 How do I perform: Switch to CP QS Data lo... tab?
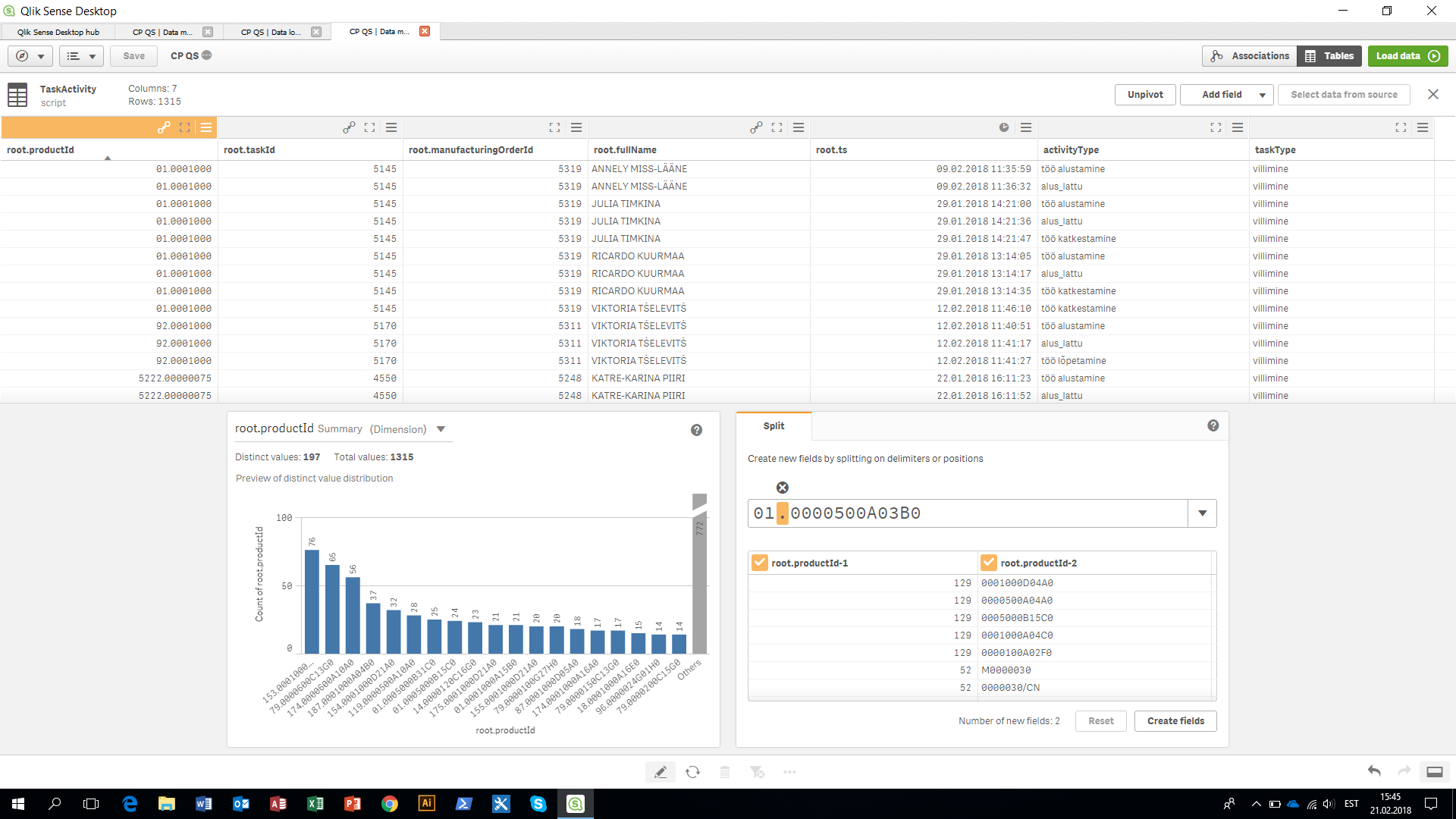(271, 32)
